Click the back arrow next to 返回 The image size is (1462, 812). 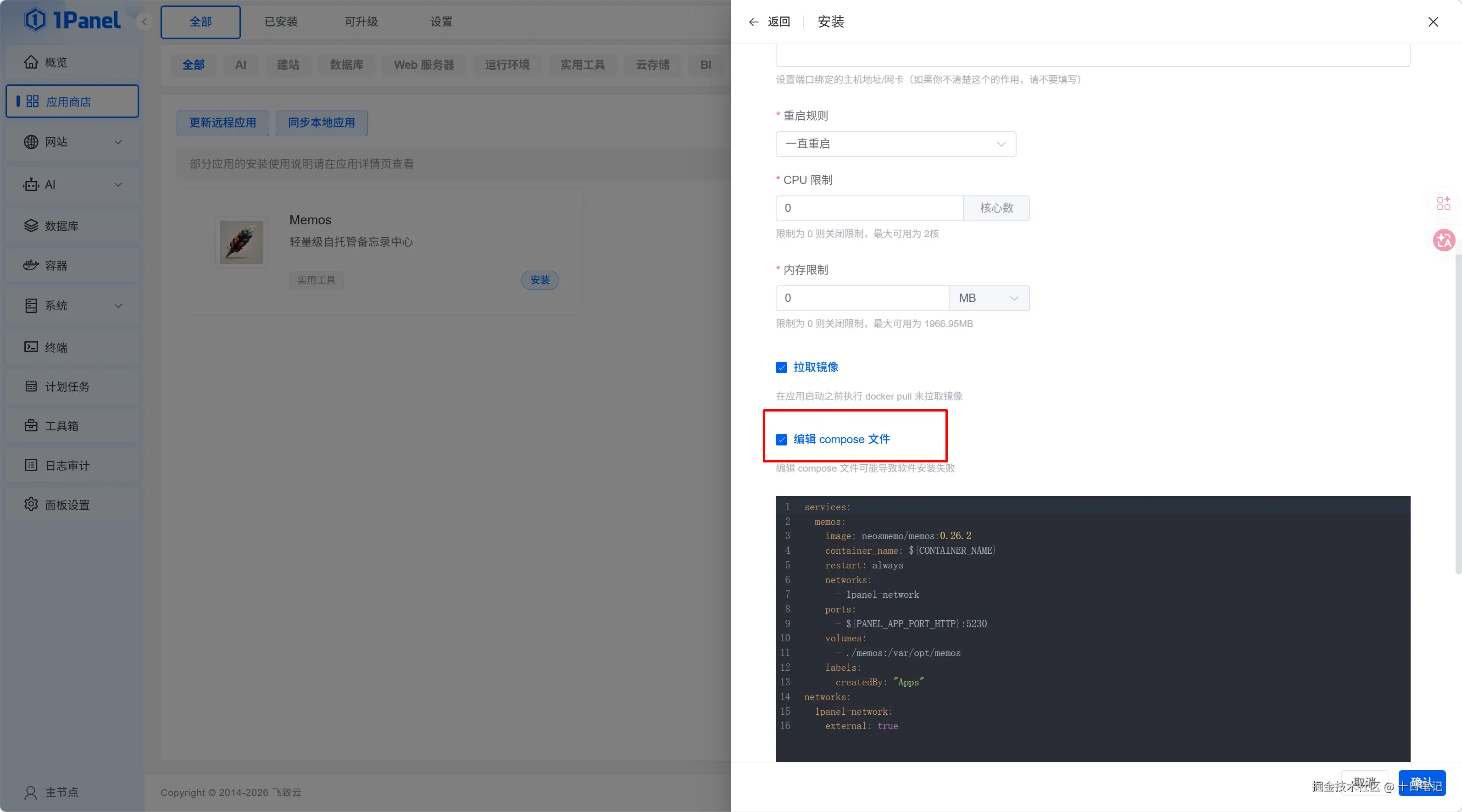click(754, 22)
